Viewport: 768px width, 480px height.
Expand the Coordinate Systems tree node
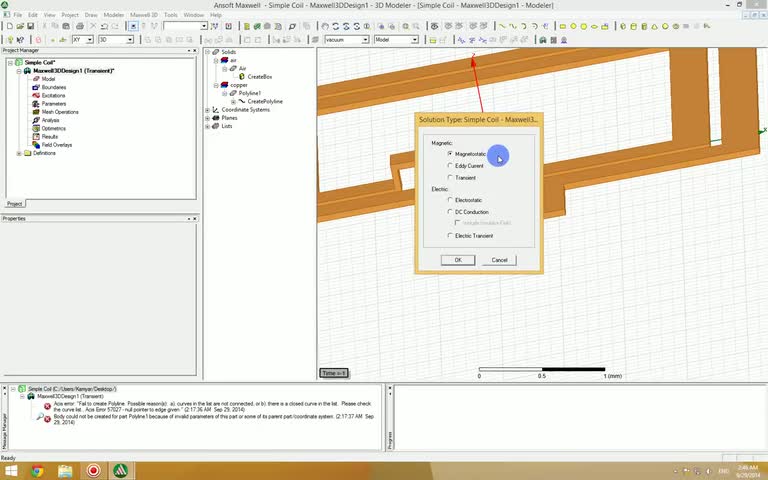(x=208, y=109)
